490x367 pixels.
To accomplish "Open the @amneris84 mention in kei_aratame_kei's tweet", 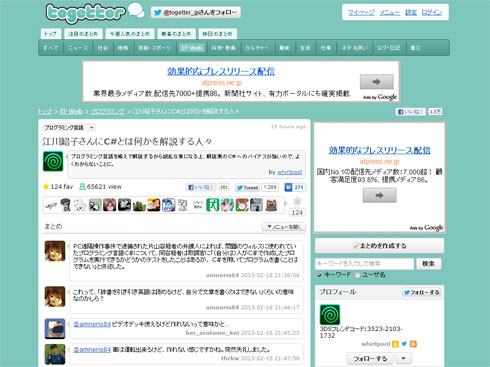I will 92,324.
